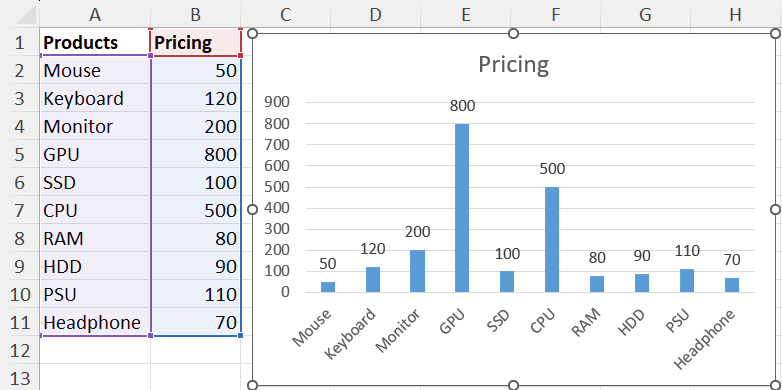This screenshot has width=782, height=390.
Task: Select the Products header cell
Action: [95, 42]
